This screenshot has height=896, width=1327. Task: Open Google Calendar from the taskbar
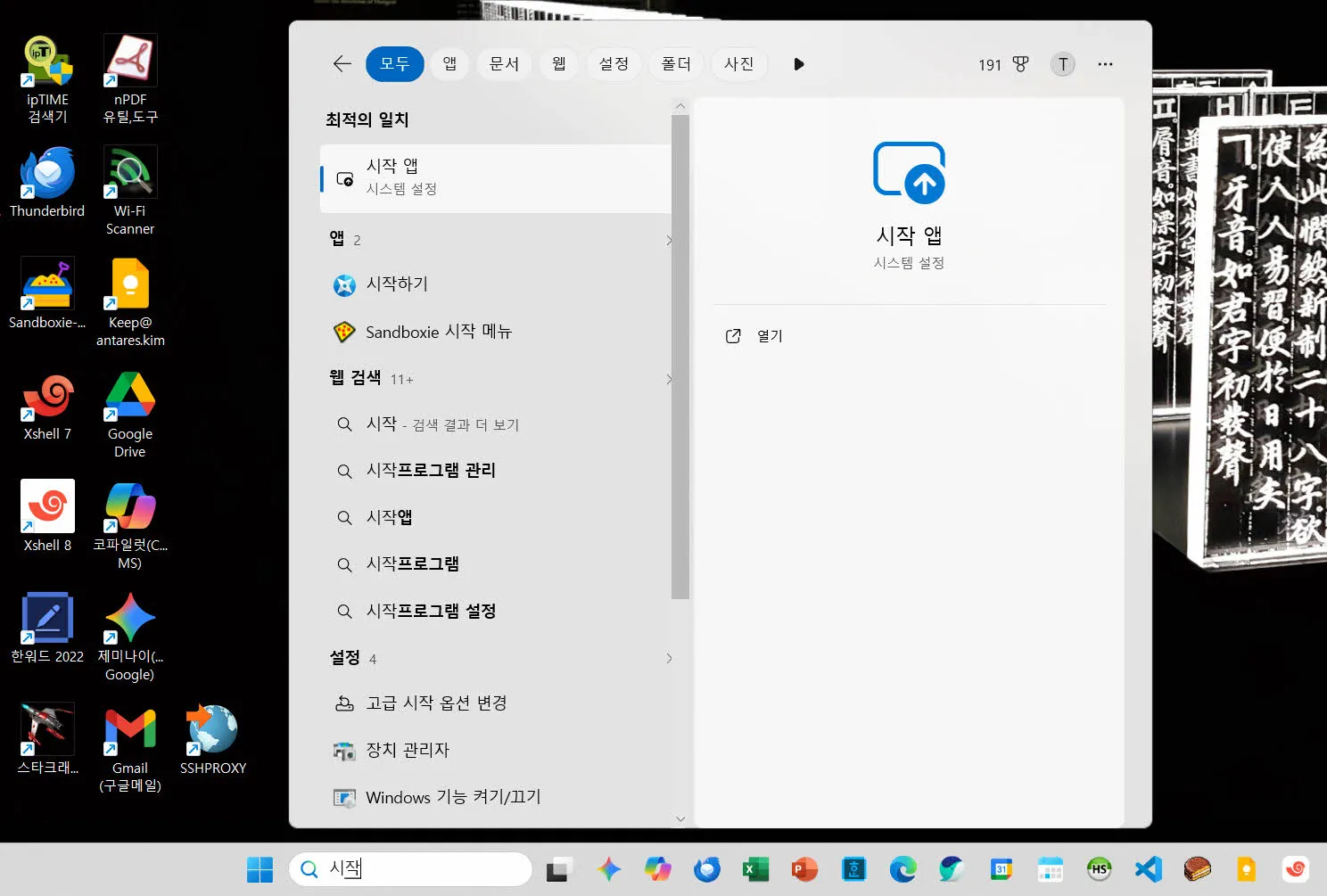point(1001,869)
